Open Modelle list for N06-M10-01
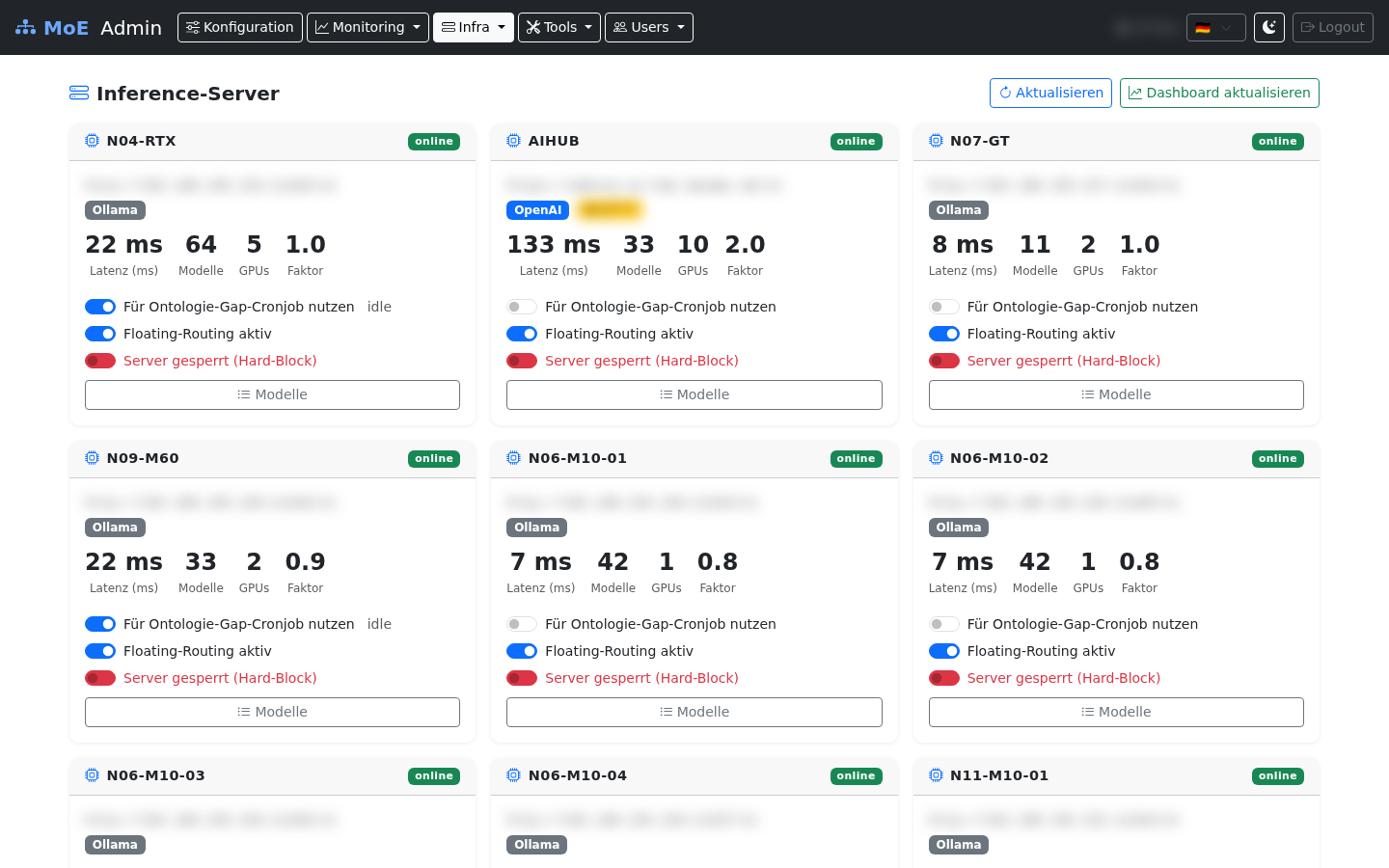1389x868 pixels. point(694,712)
